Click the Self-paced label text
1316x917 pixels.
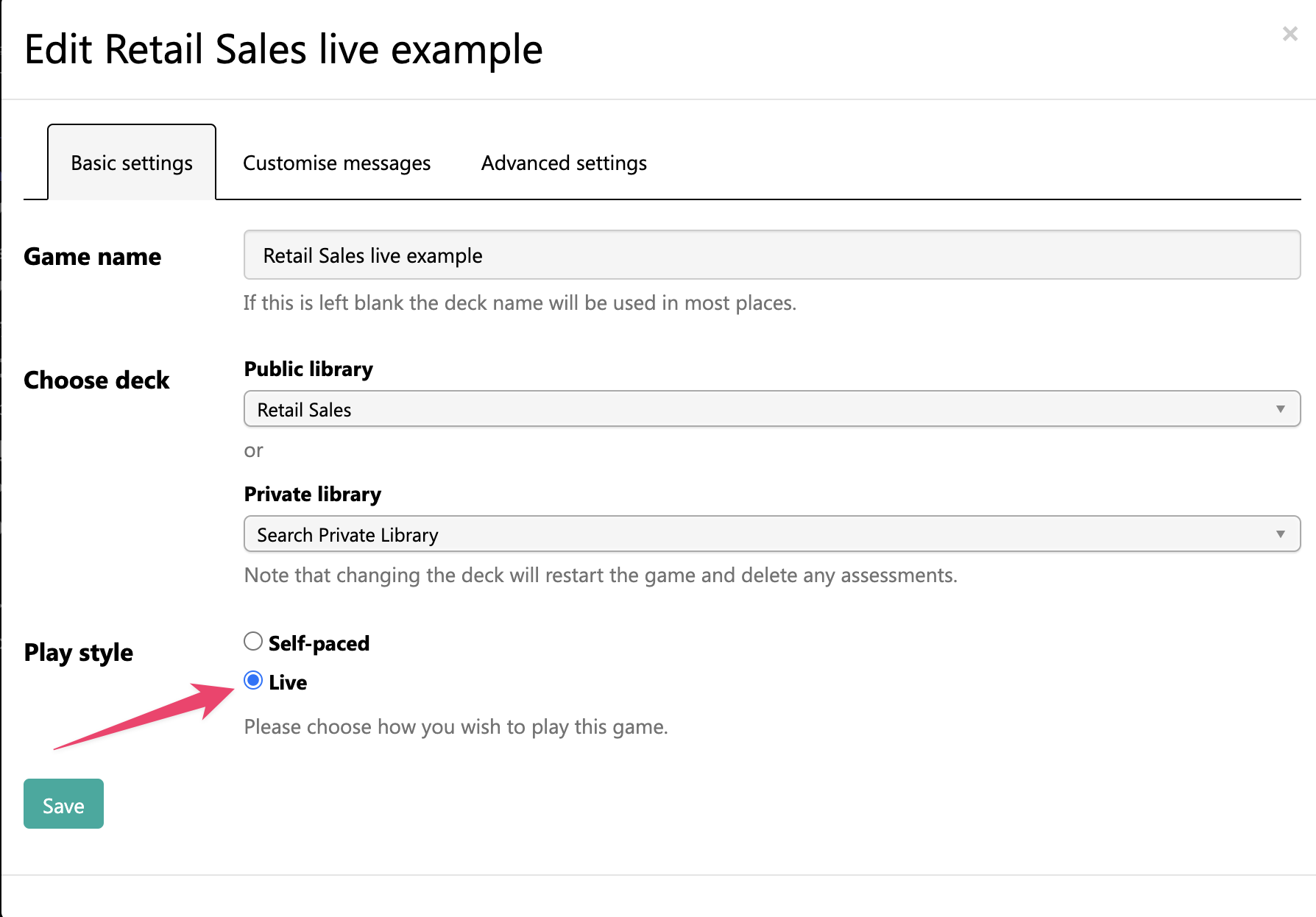pos(319,643)
